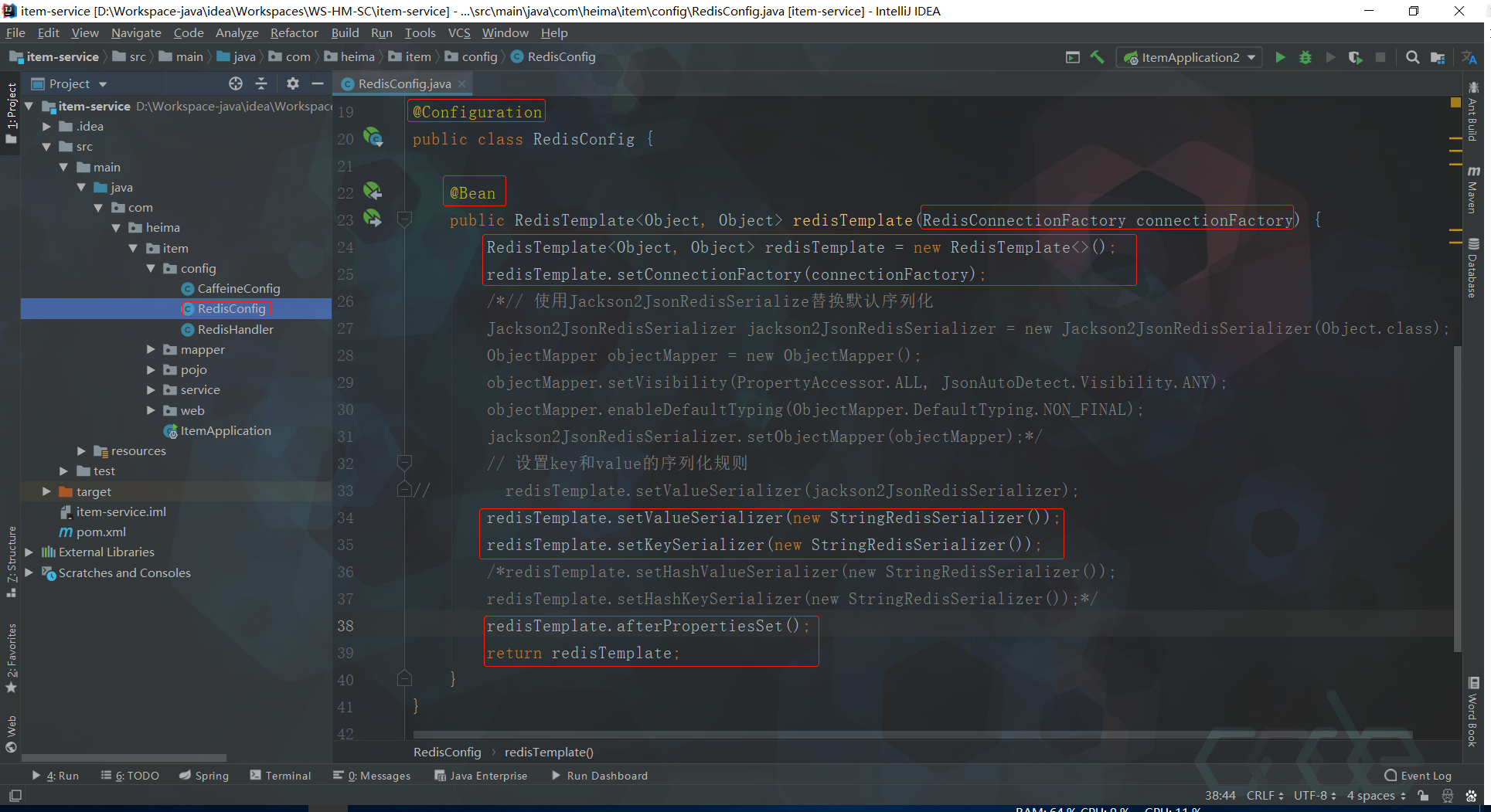Expand the .idea folder
This screenshot has width=1491, height=812.
coord(46,126)
